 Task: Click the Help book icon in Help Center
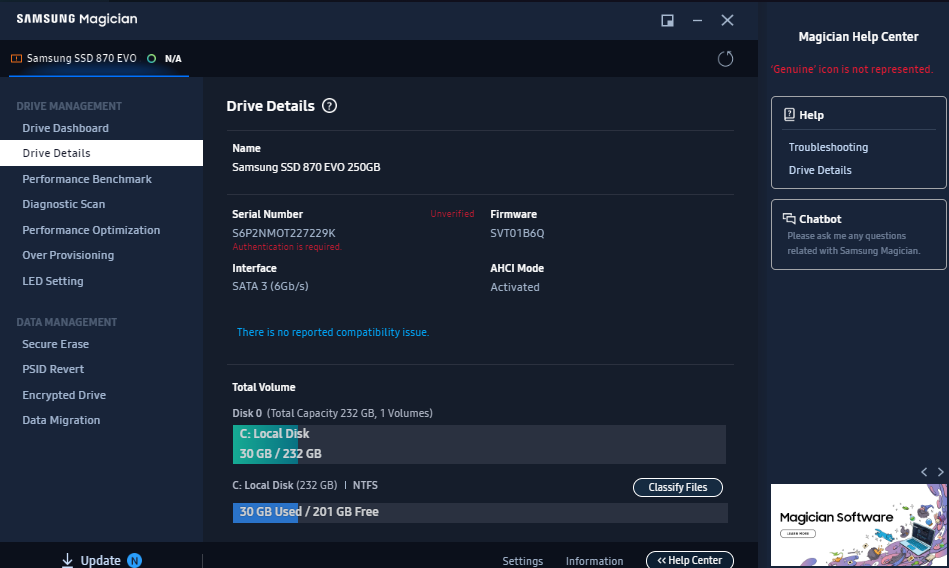click(789, 114)
